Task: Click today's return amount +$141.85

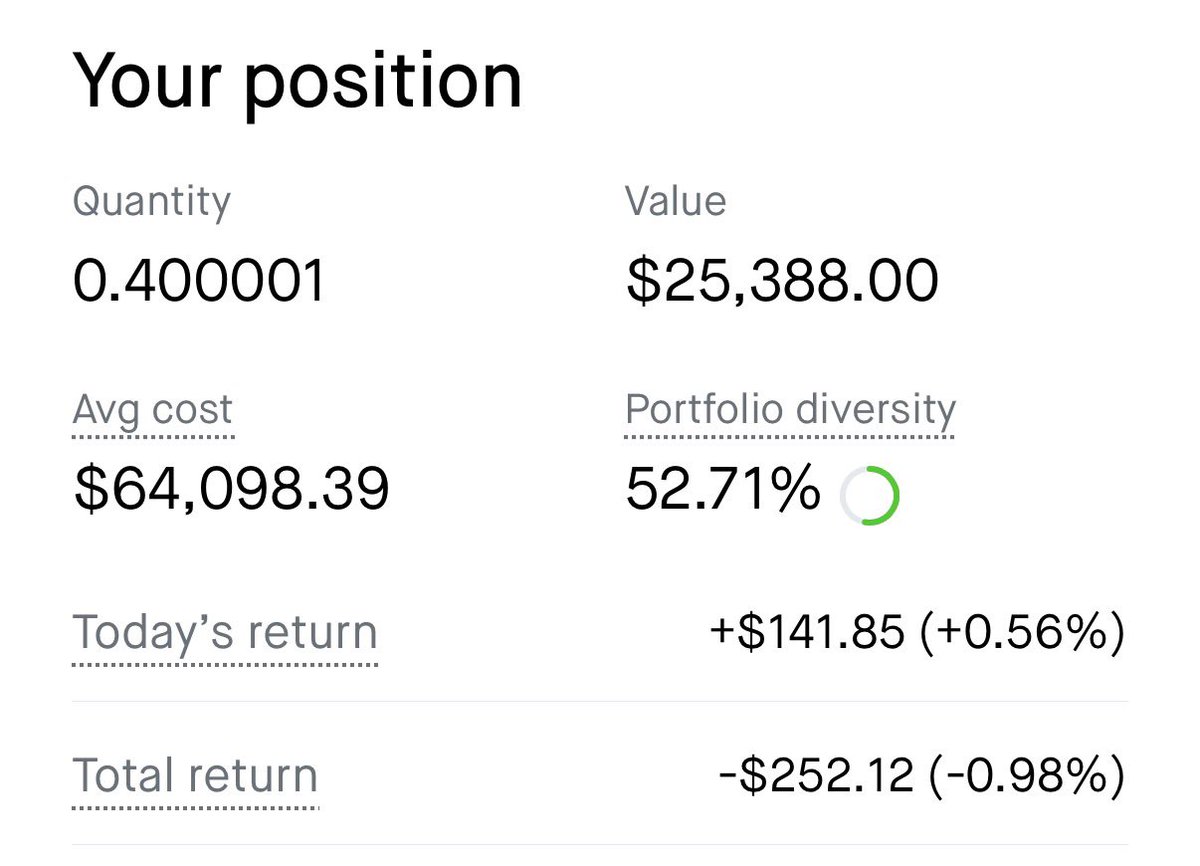Action: click(x=807, y=633)
